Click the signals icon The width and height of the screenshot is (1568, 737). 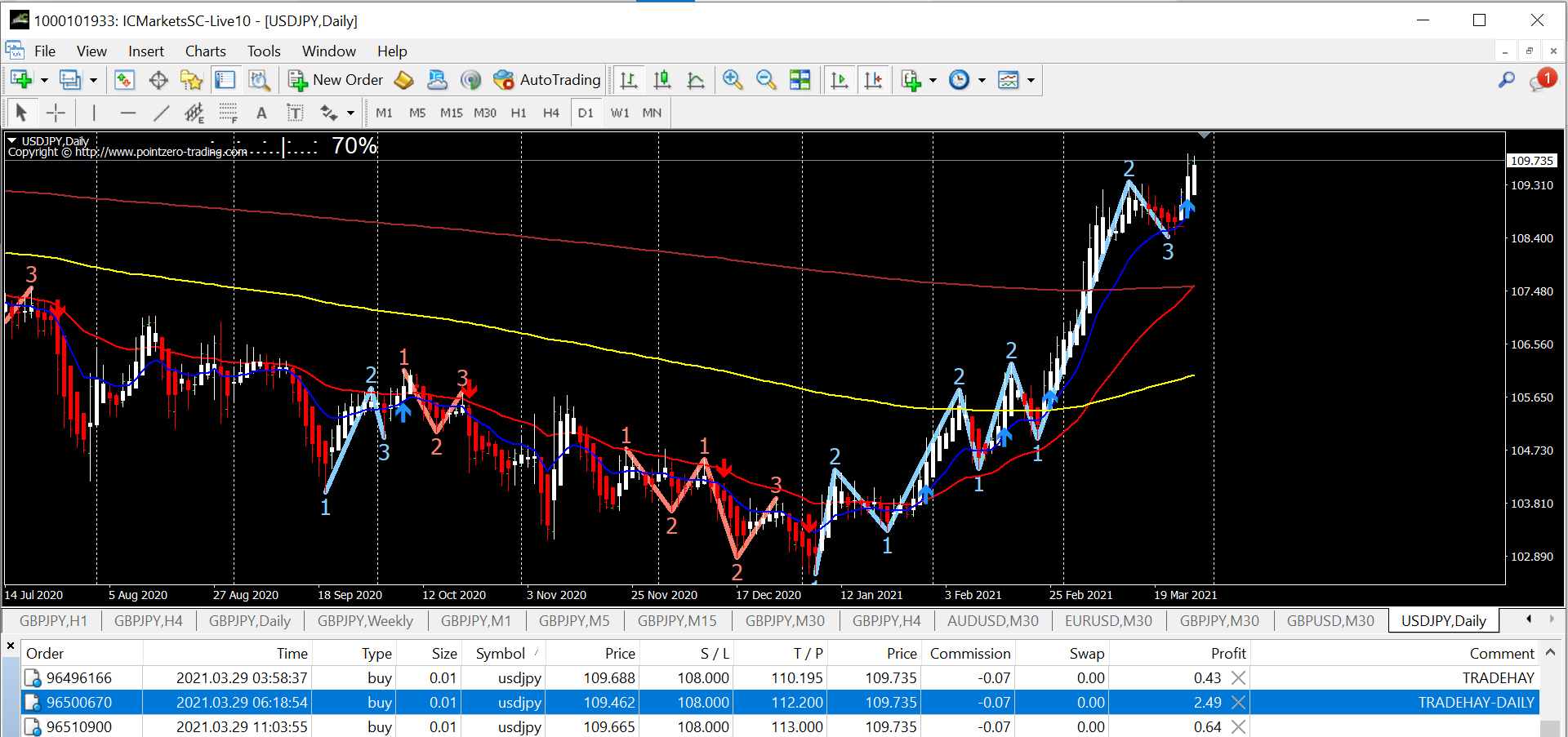tap(470, 80)
